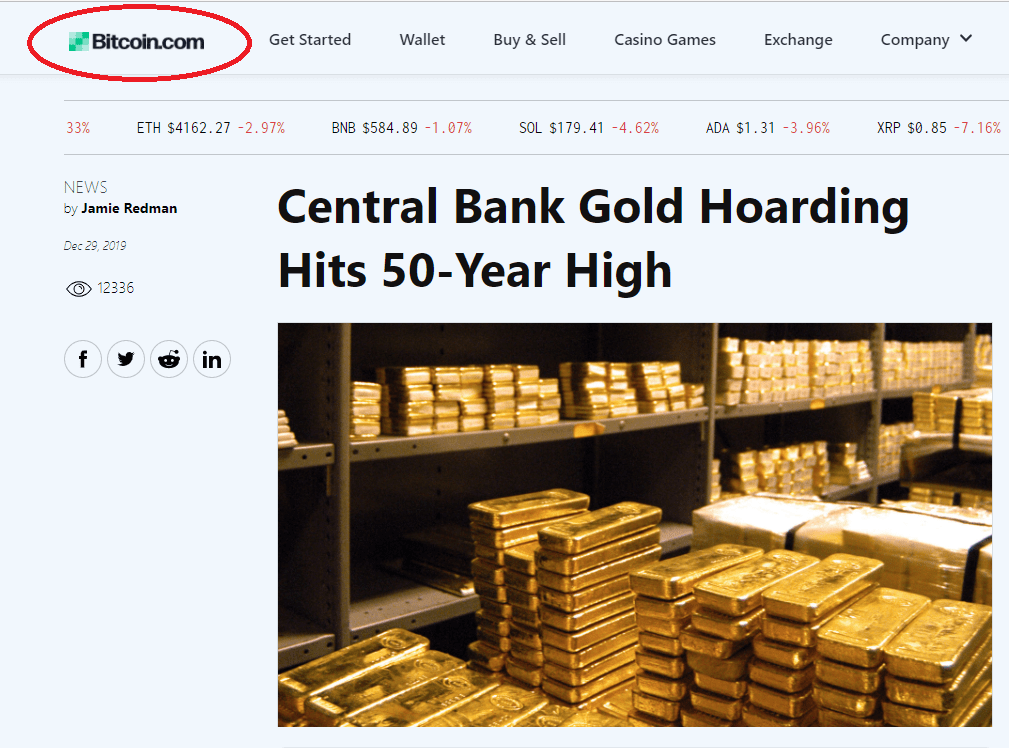Open the Wallet page
1009x748 pixels.
point(422,40)
